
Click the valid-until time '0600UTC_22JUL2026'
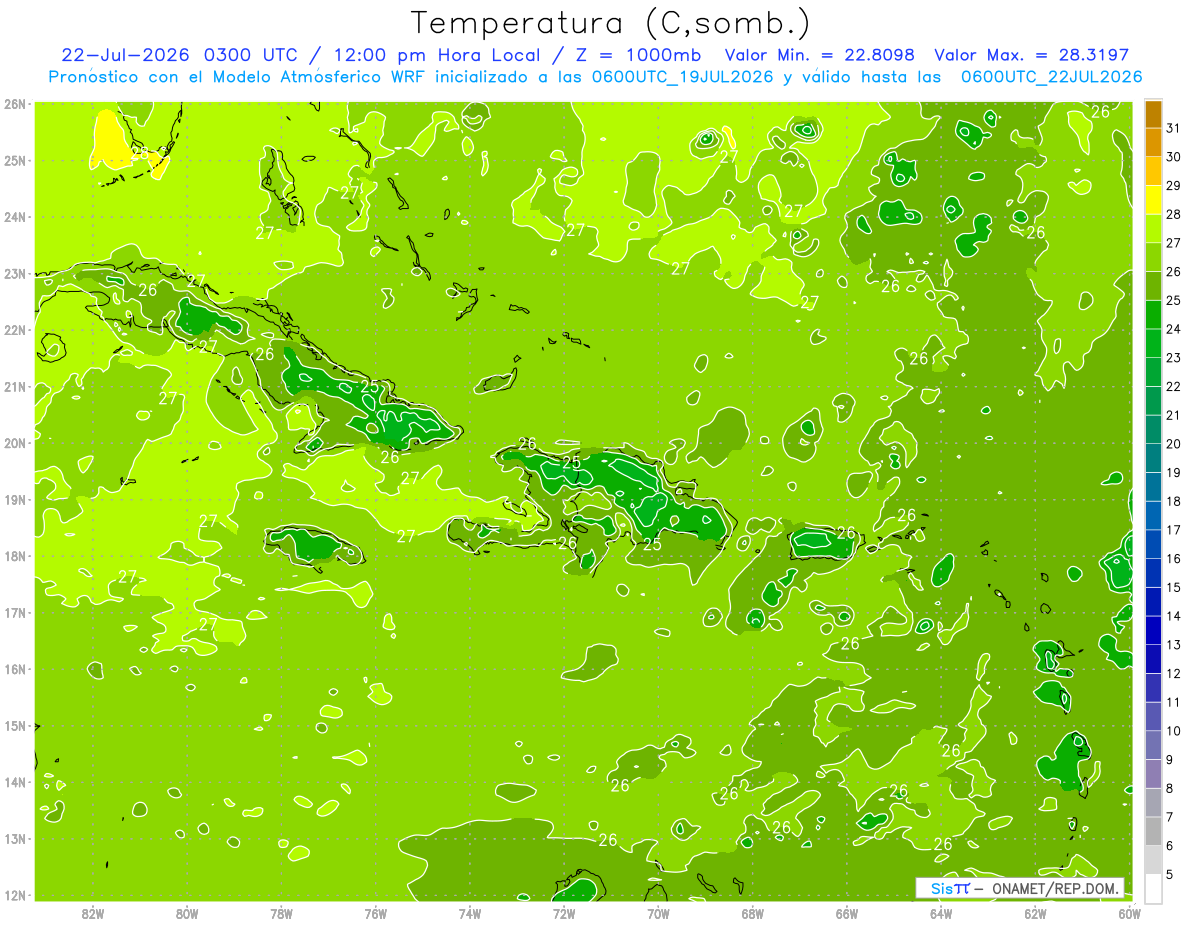tap(1052, 77)
